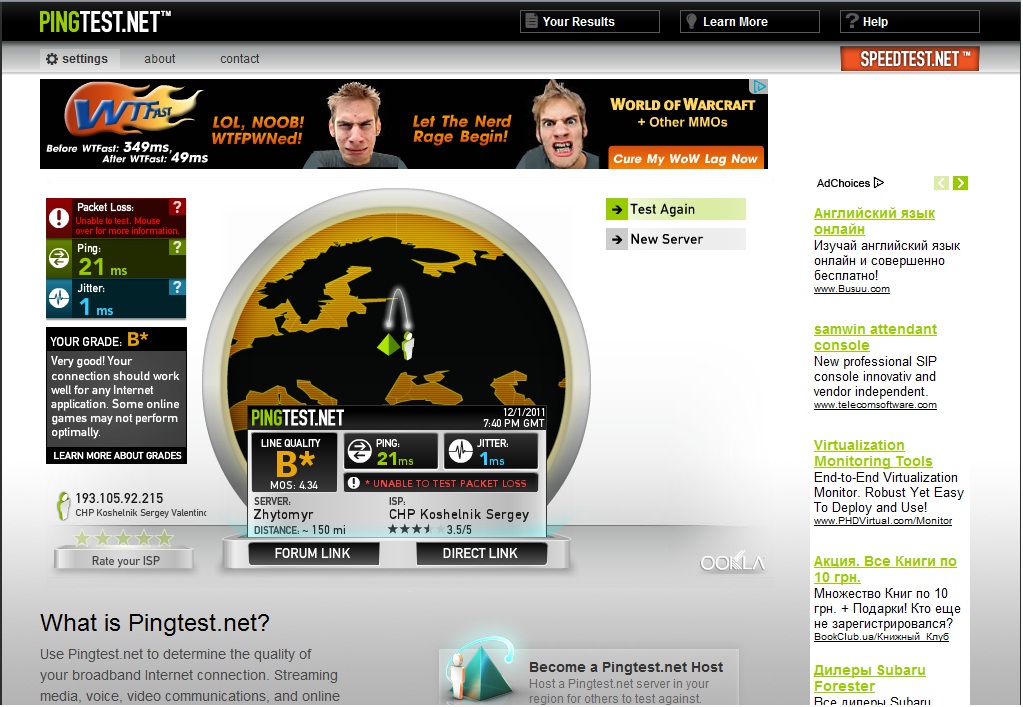
Task: Click the Test Again button
Action: pyautogui.click(x=675, y=209)
